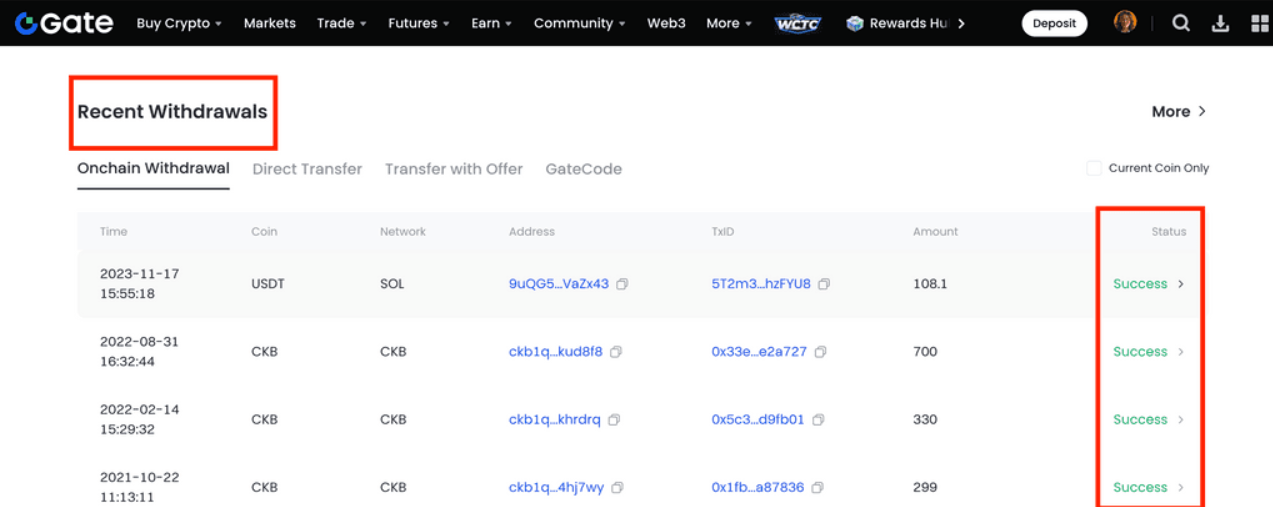Expand the Community dropdown menu
Screen dimensions: 1273x507
click(x=579, y=23)
